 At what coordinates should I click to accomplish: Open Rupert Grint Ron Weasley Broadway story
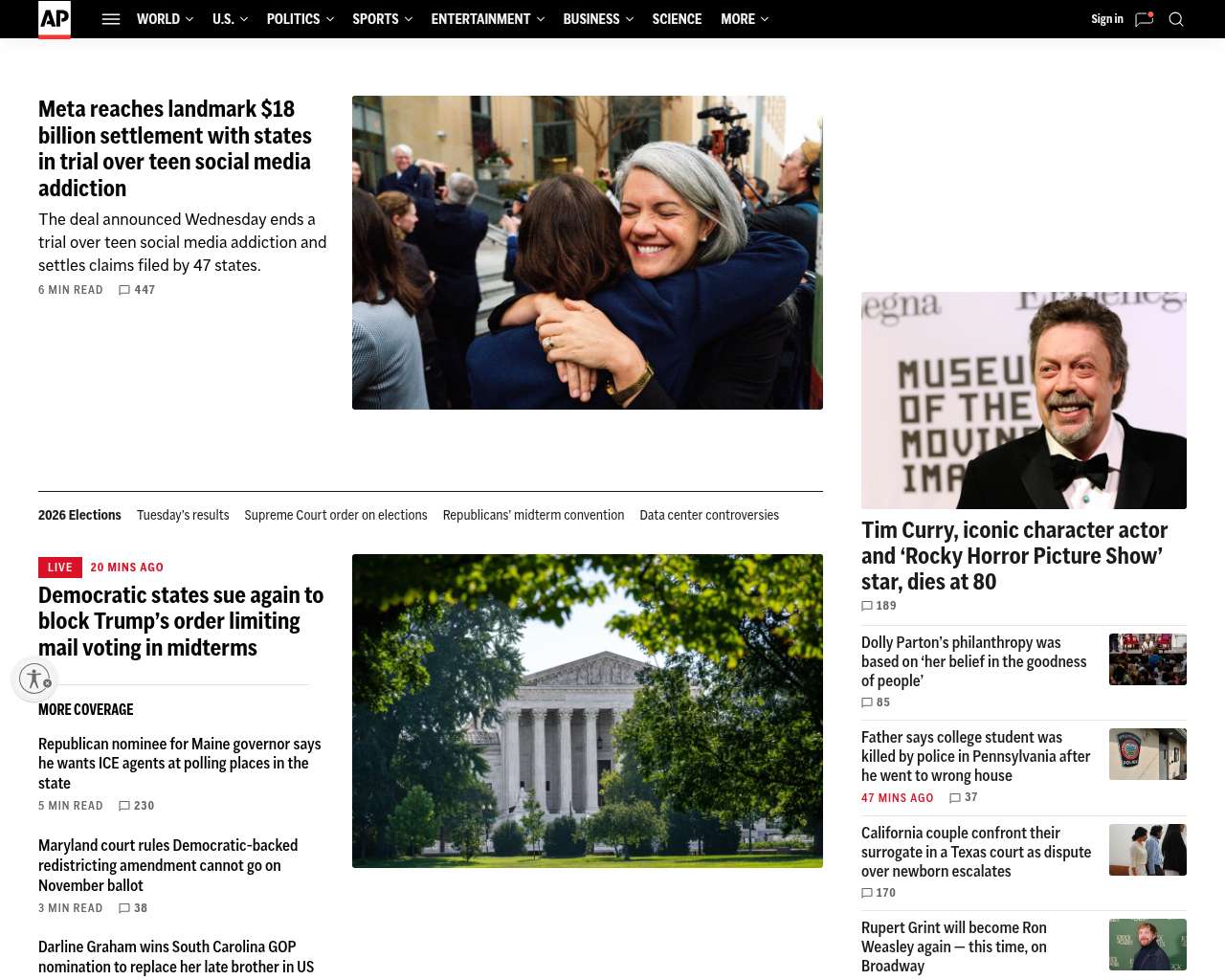(x=954, y=947)
